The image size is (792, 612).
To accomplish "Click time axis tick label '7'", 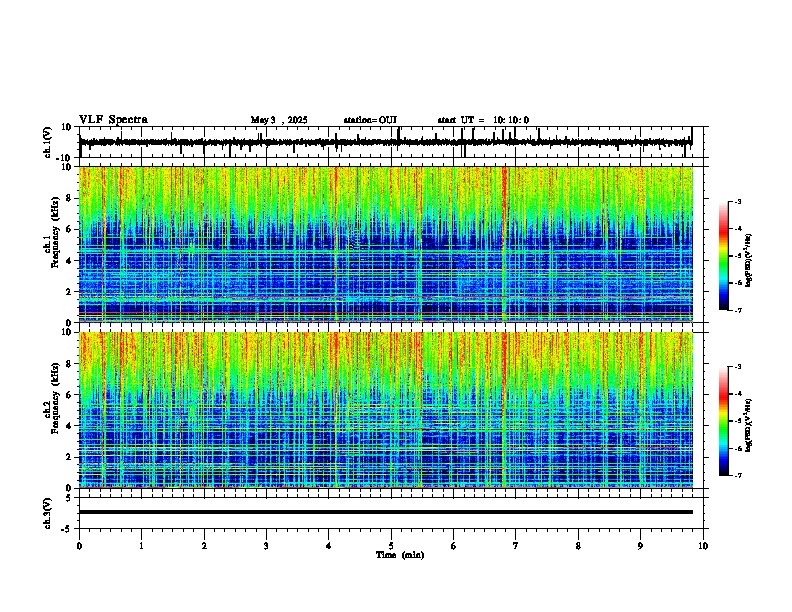I will (x=516, y=546).
